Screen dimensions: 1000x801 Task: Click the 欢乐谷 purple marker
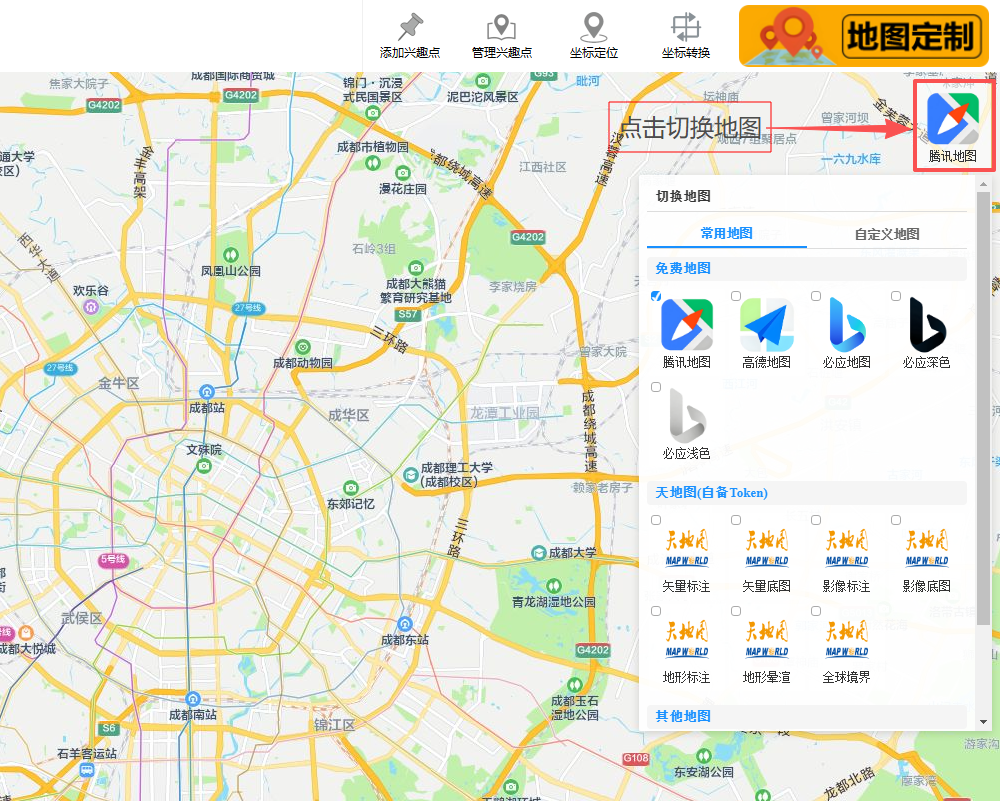point(91,307)
